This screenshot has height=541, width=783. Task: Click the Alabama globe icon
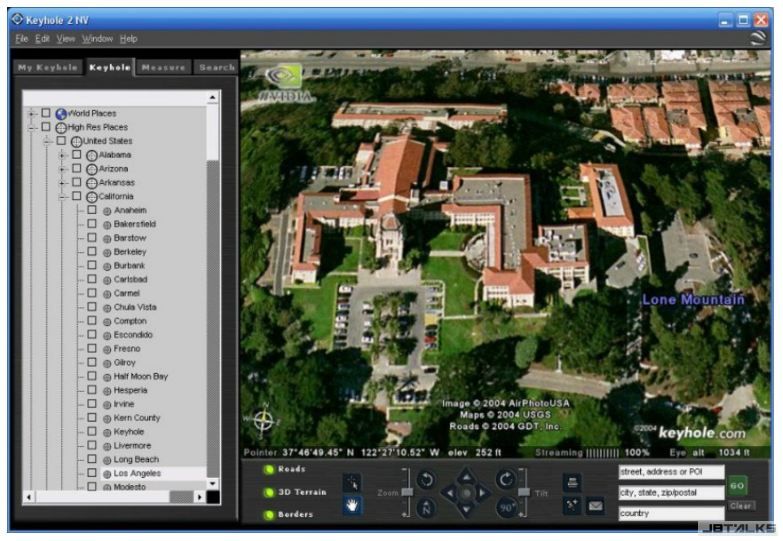[92, 156]
